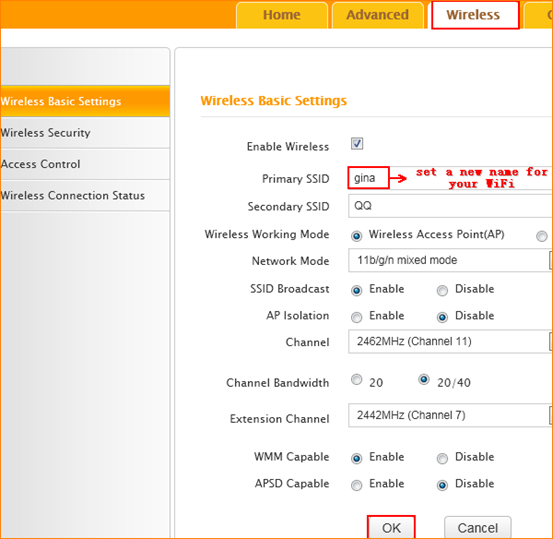Disable SSID Broadcast radio option

[x=442, y=290]
